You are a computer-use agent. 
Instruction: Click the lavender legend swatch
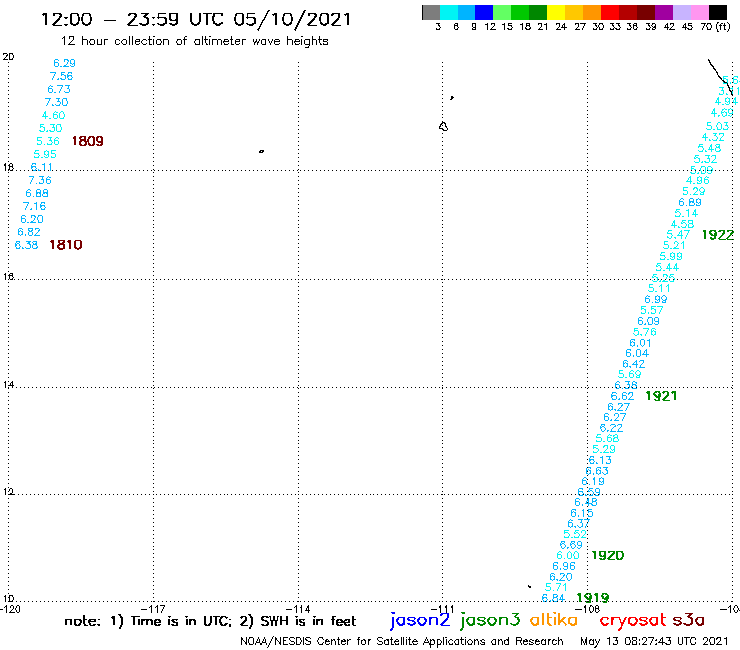point(681,12)
